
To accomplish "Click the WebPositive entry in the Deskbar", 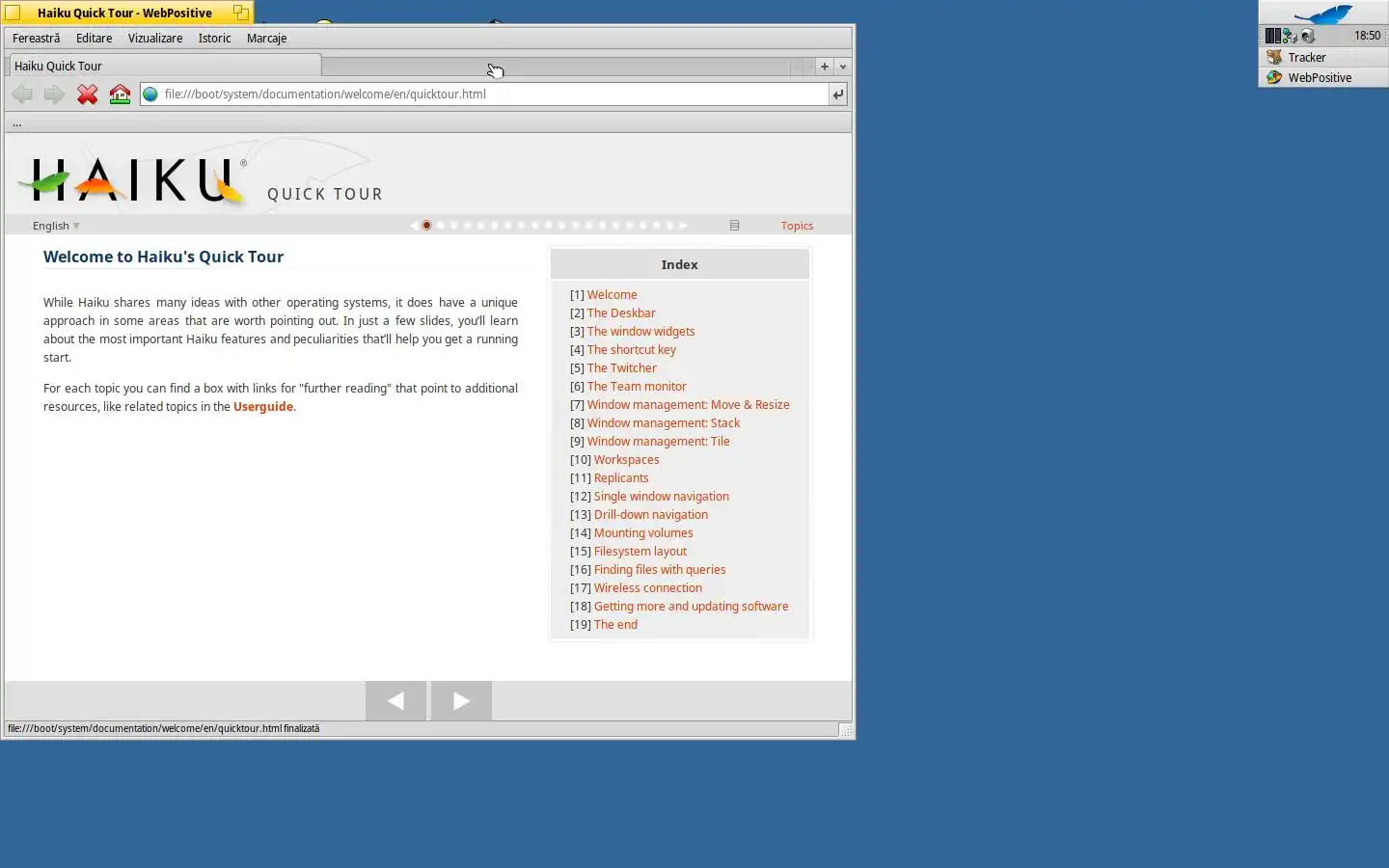I will [1323, 78].
